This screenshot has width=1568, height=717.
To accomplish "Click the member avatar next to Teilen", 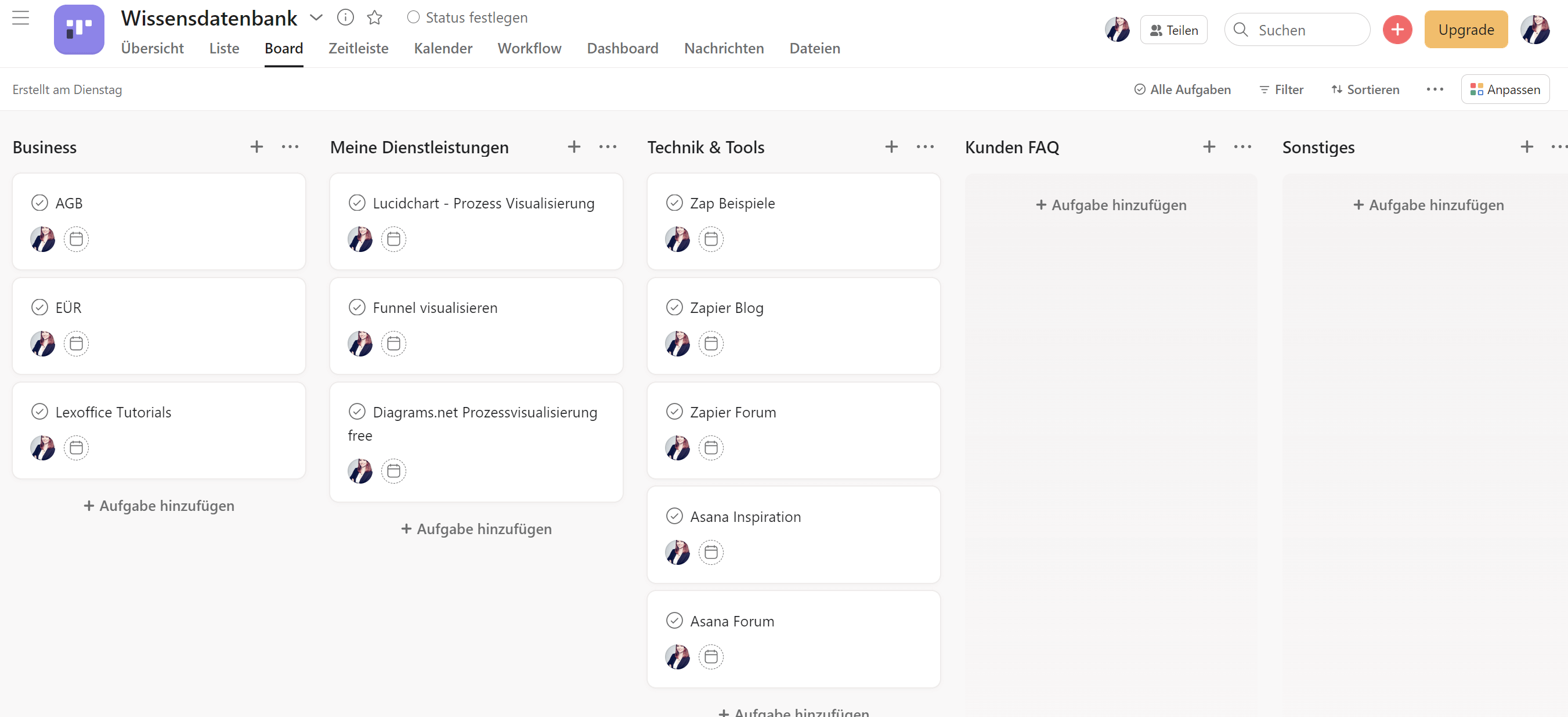I will 1117,29.
